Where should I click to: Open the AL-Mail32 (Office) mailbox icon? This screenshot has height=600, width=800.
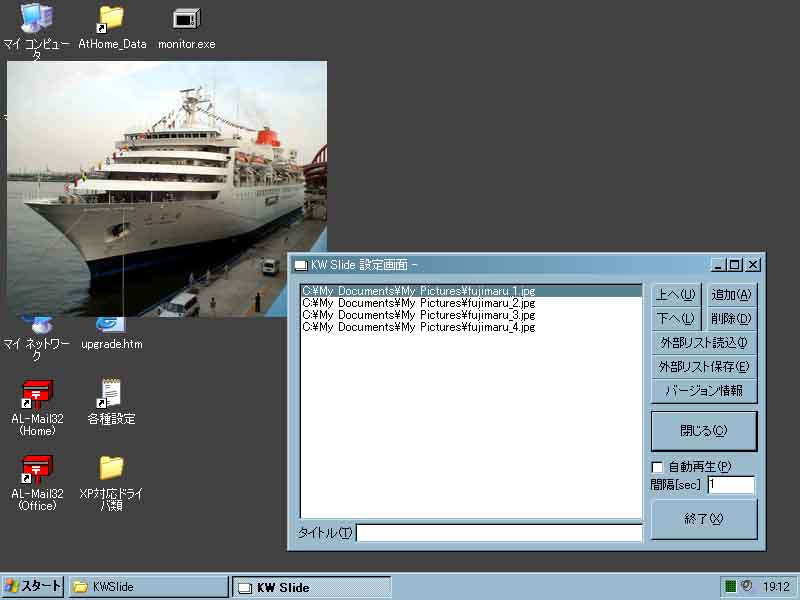pyautogui.click(x=37, y=469)
